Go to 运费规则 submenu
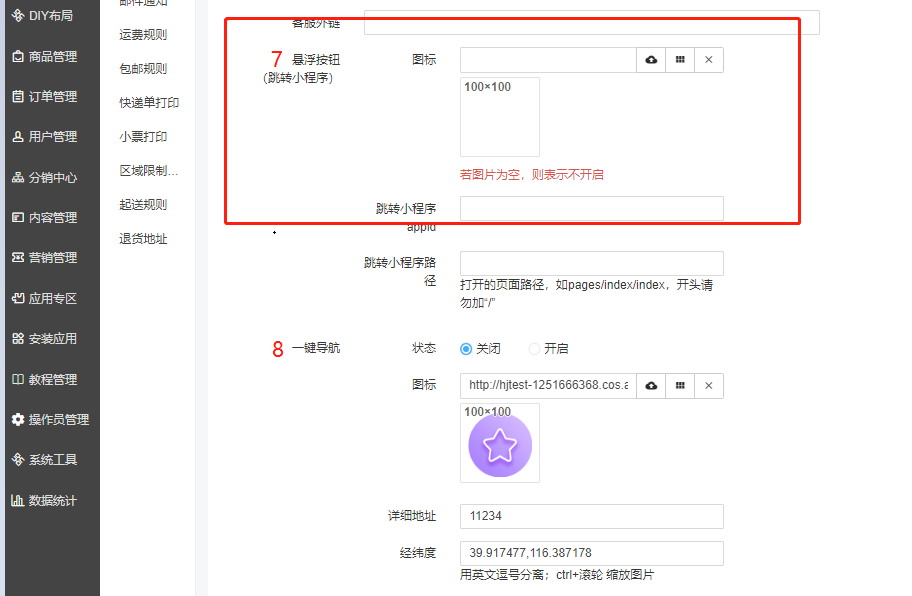The width and height of the screenshot is (912, 596). tap(143, 35)
